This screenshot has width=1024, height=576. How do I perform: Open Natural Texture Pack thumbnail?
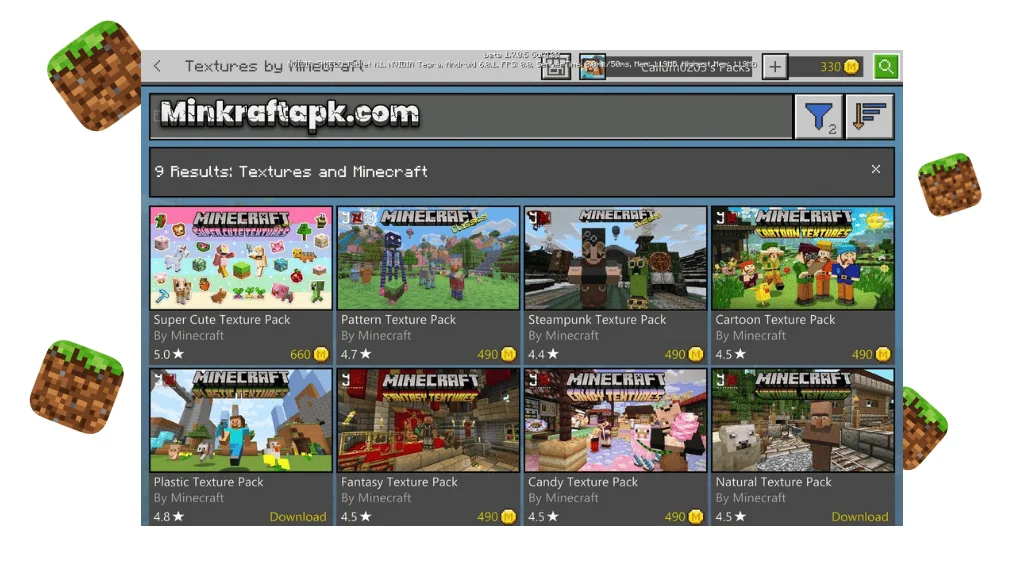click(x=803, y=421)
